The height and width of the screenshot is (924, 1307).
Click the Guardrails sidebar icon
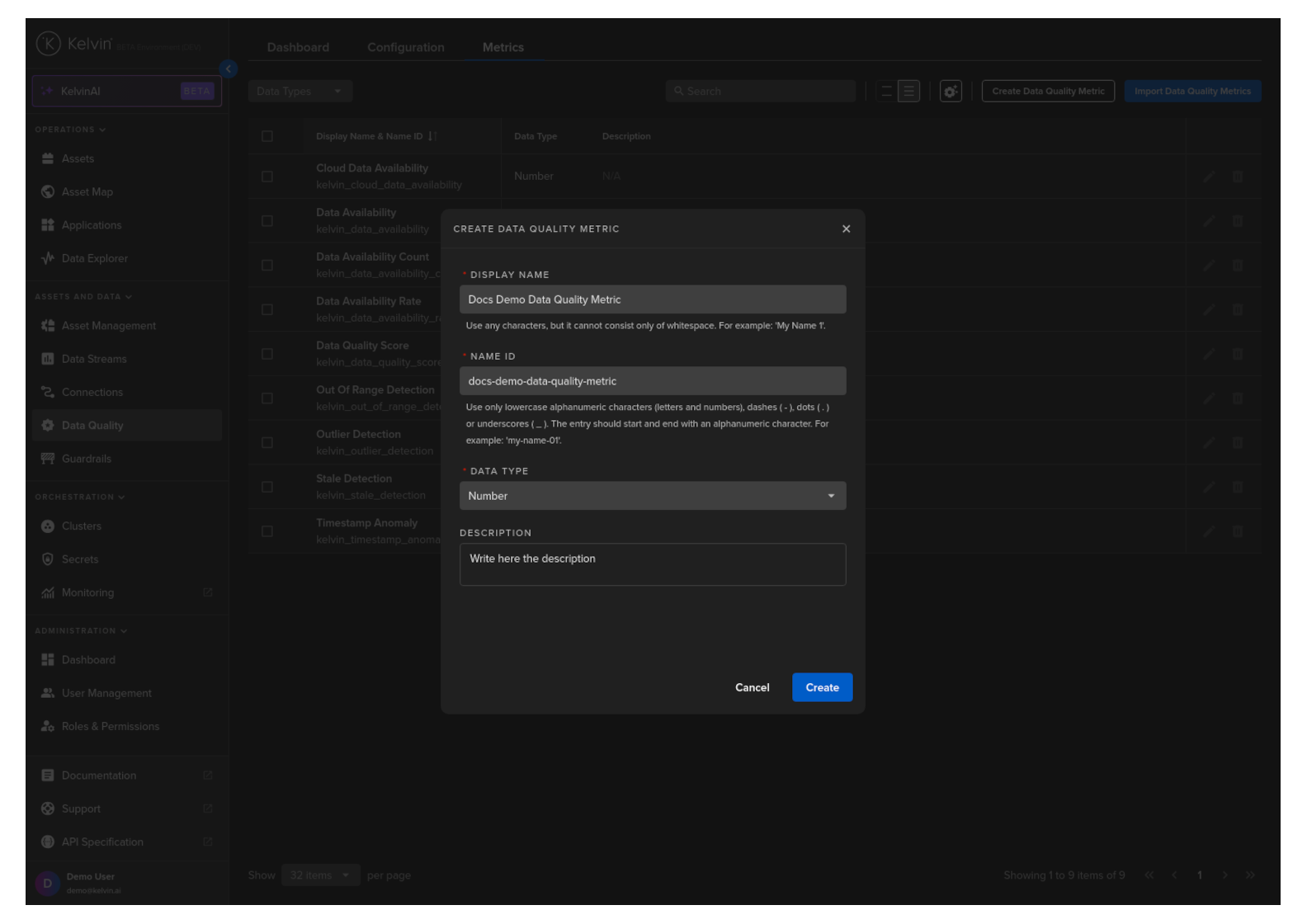[x=48, y=459]
